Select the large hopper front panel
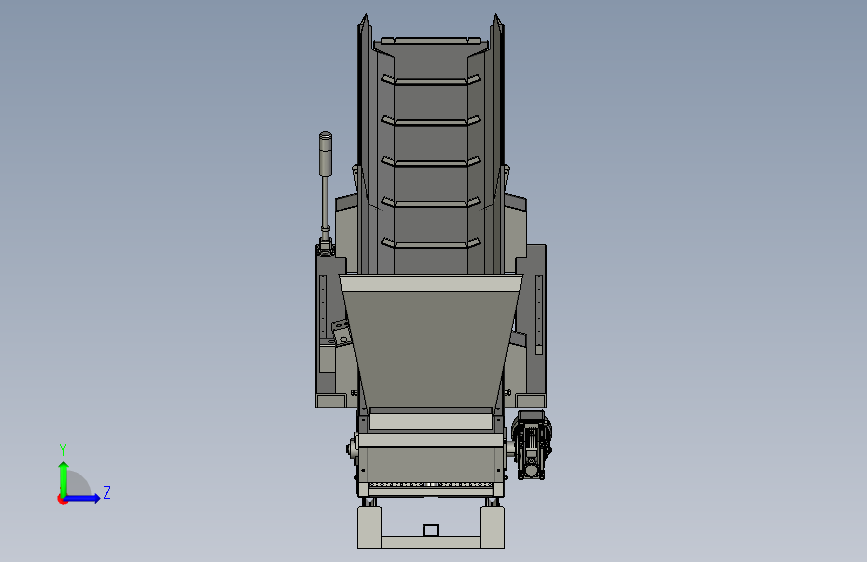Screen dimensions: 867x562 [x=431, y=348]
